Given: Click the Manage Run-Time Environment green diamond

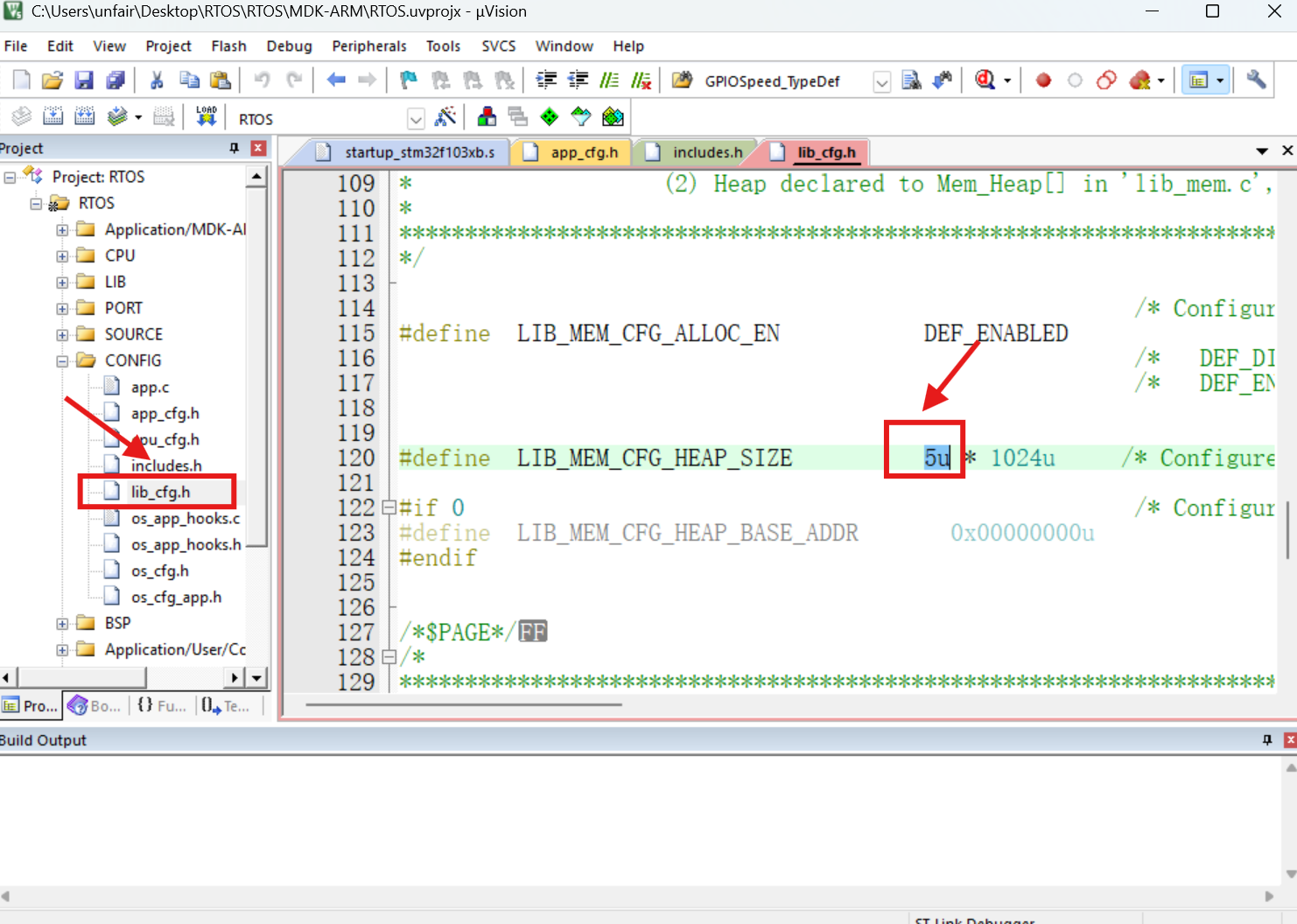Looking at the screenshot, I should pyautogui.click(x=550, y=116).
